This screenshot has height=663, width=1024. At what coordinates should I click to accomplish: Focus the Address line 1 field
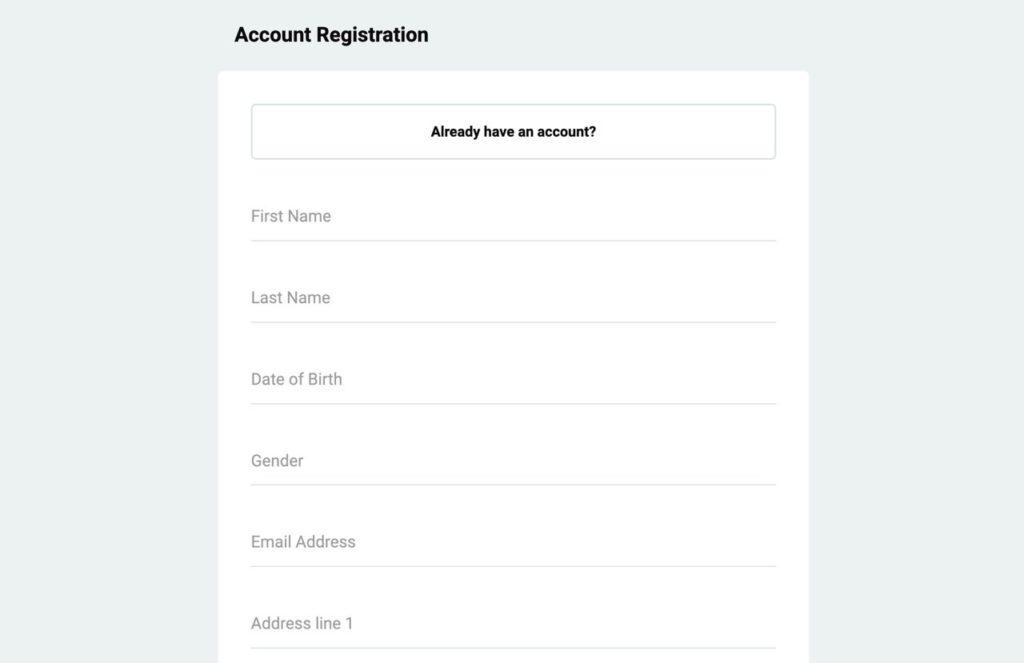tap(513, 624)
